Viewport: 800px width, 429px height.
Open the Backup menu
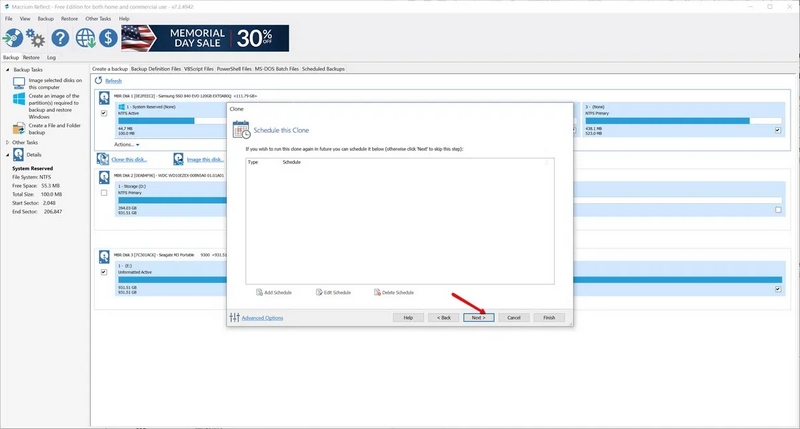pyautogui.click(x=45, y=18)
